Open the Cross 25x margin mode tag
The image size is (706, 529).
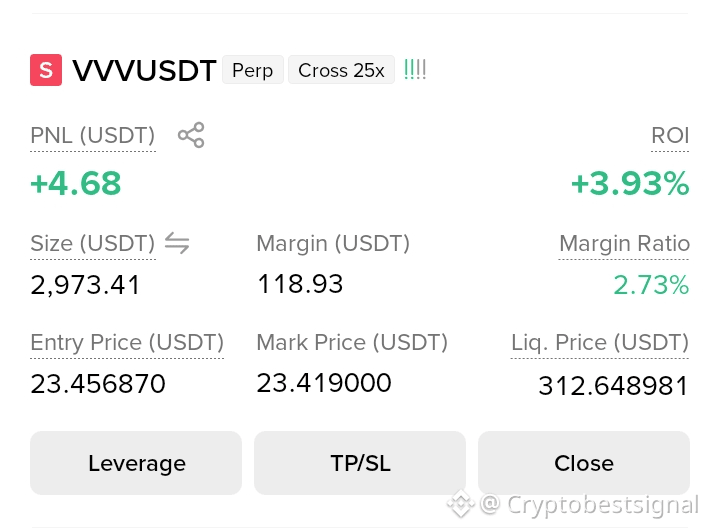(341, 70)
